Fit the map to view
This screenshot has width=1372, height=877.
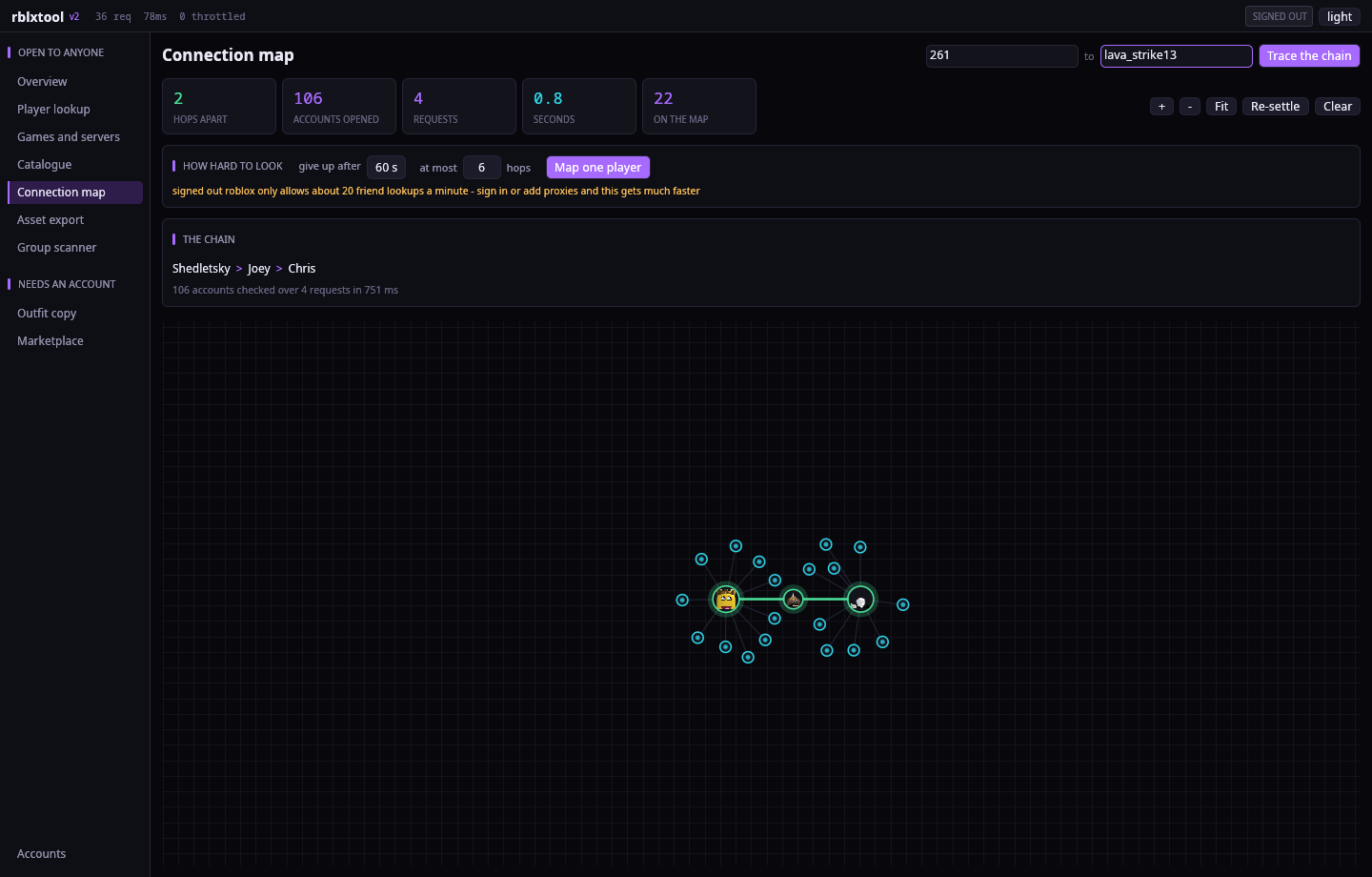(1221, 107)
